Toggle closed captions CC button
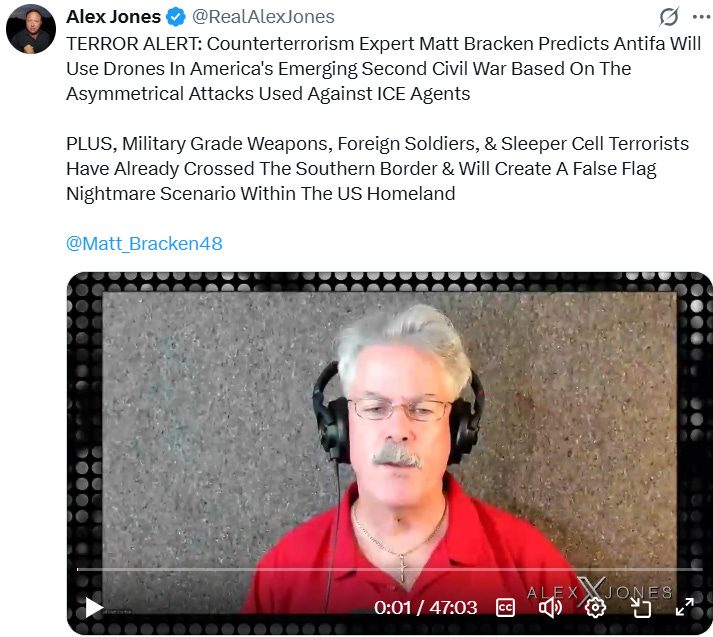This screenshot has width=713, height=637. (x=505, y=608)
